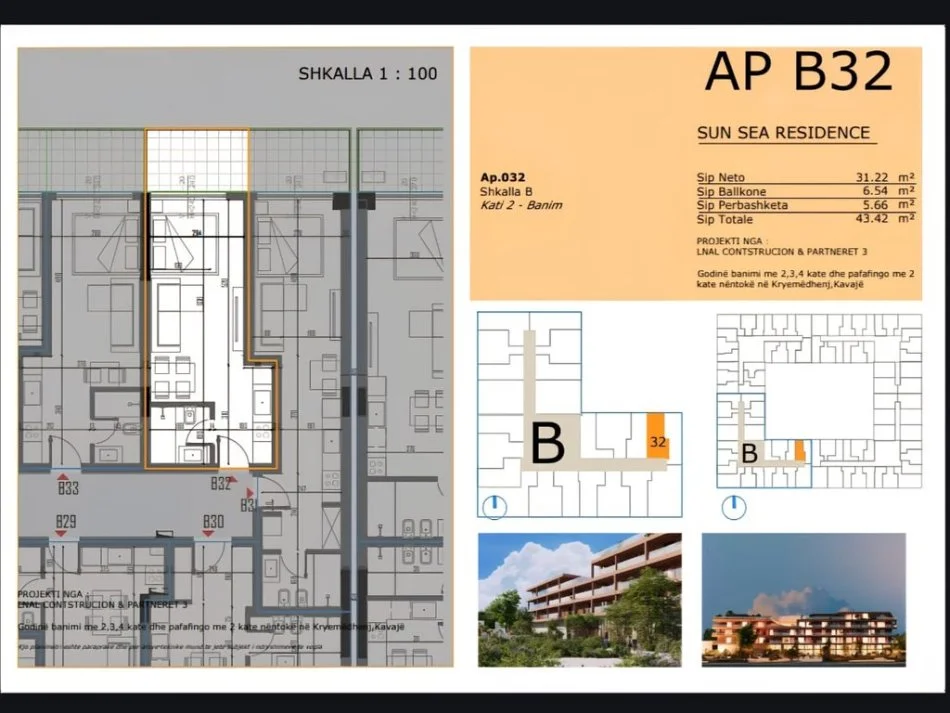Click the SUN SEA RESIDENCE heading
Image resolution: width=950 pixels, height=713 pixels.
click(x=783, y=133)
